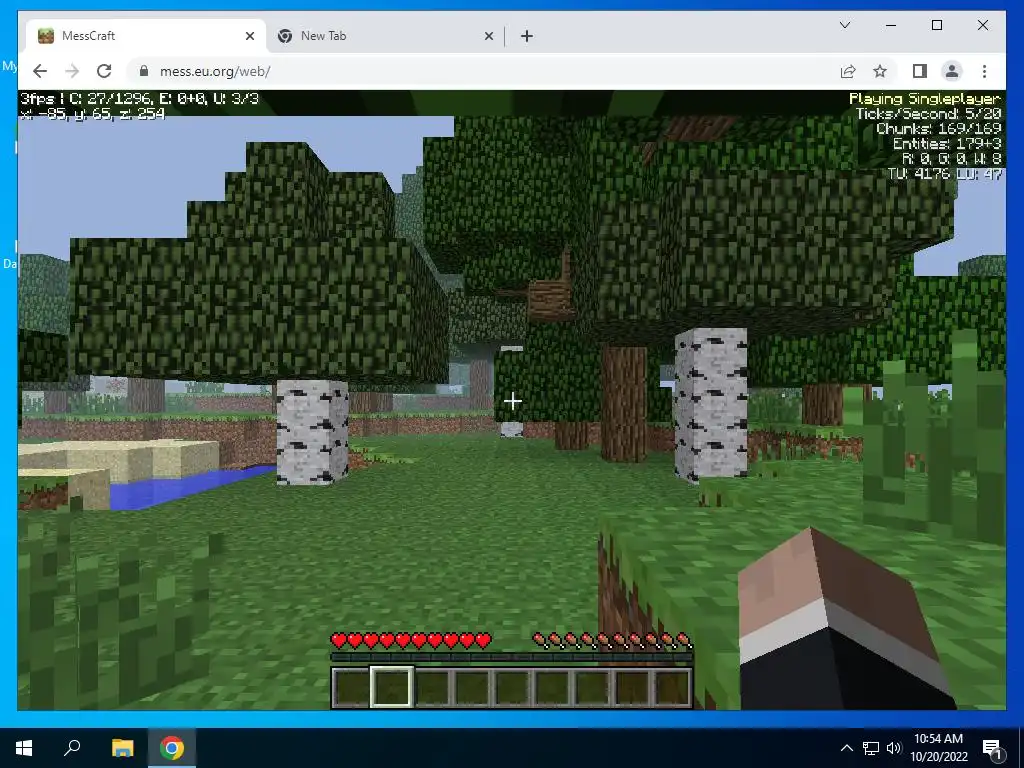Maximize the Chrome window
Screen dimensions: 1024x768
[936, 25]
